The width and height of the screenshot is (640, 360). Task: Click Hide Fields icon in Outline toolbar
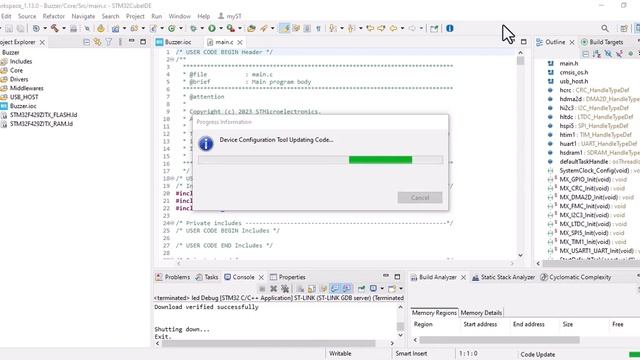point(608,53)
